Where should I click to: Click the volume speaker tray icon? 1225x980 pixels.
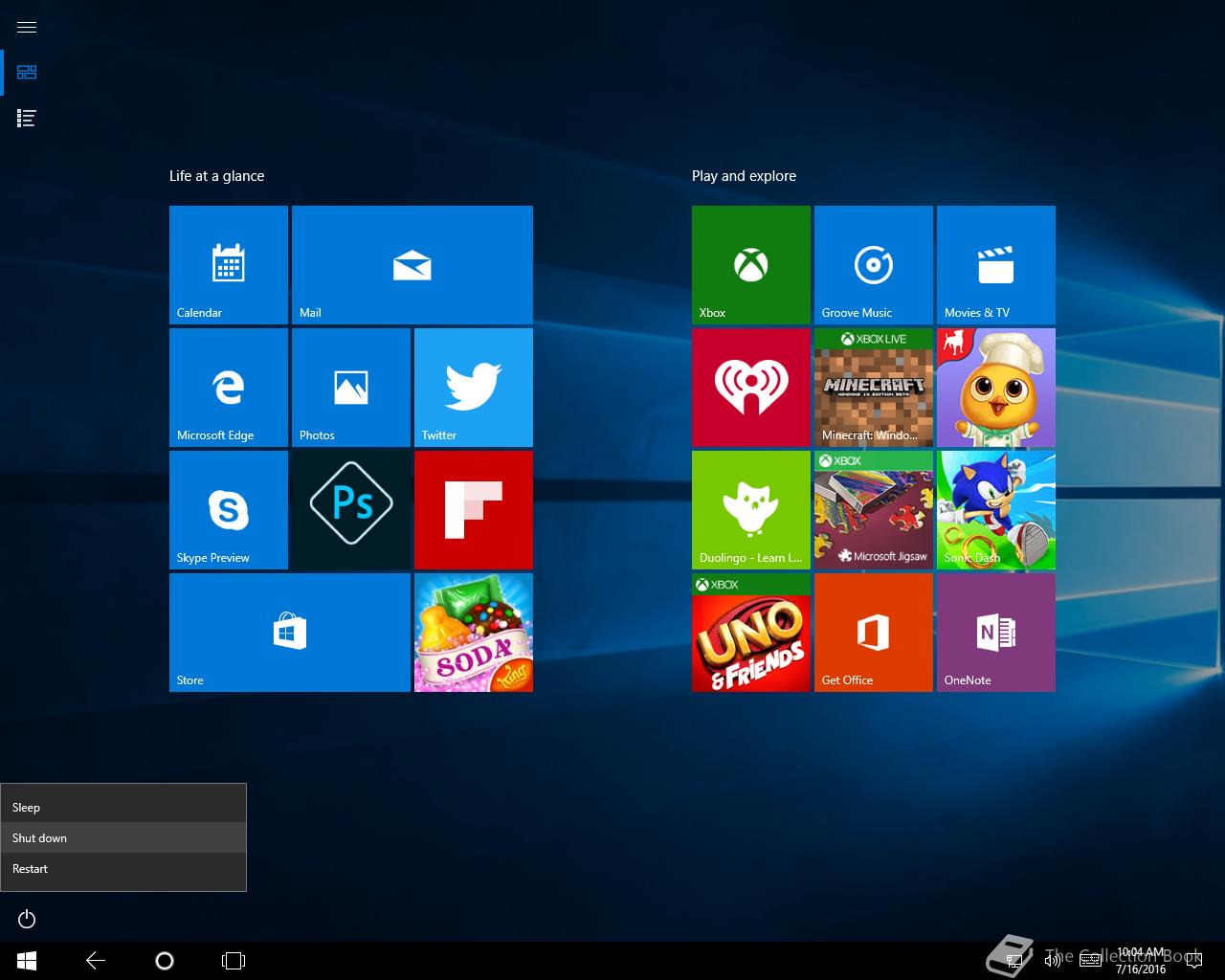(x=1053, y=961)
